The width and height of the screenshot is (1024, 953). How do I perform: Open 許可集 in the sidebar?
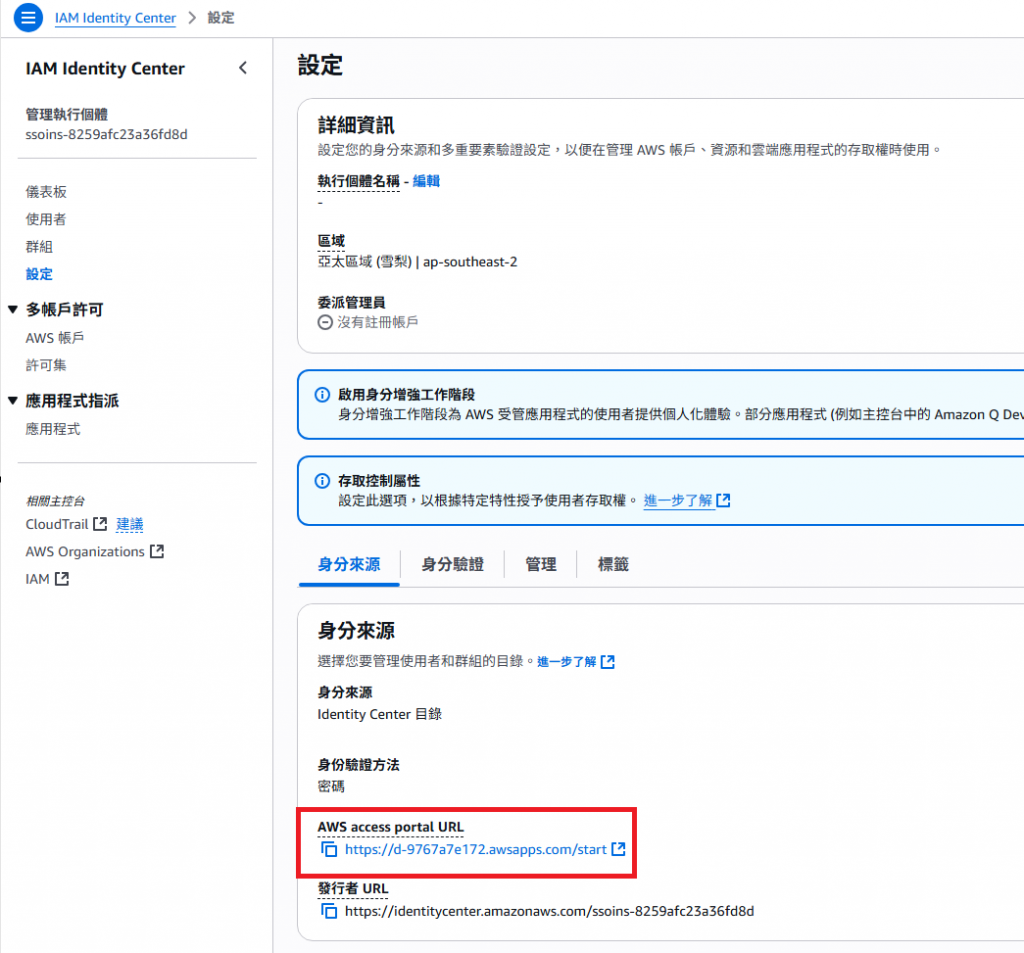(46, 365)
